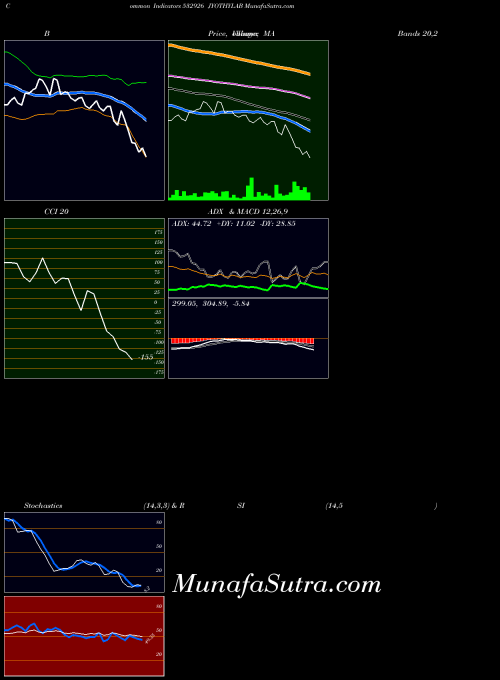Click the tallest green volume bar
Image resolution: width=500 pixels, height=680 pixels.
251,189
